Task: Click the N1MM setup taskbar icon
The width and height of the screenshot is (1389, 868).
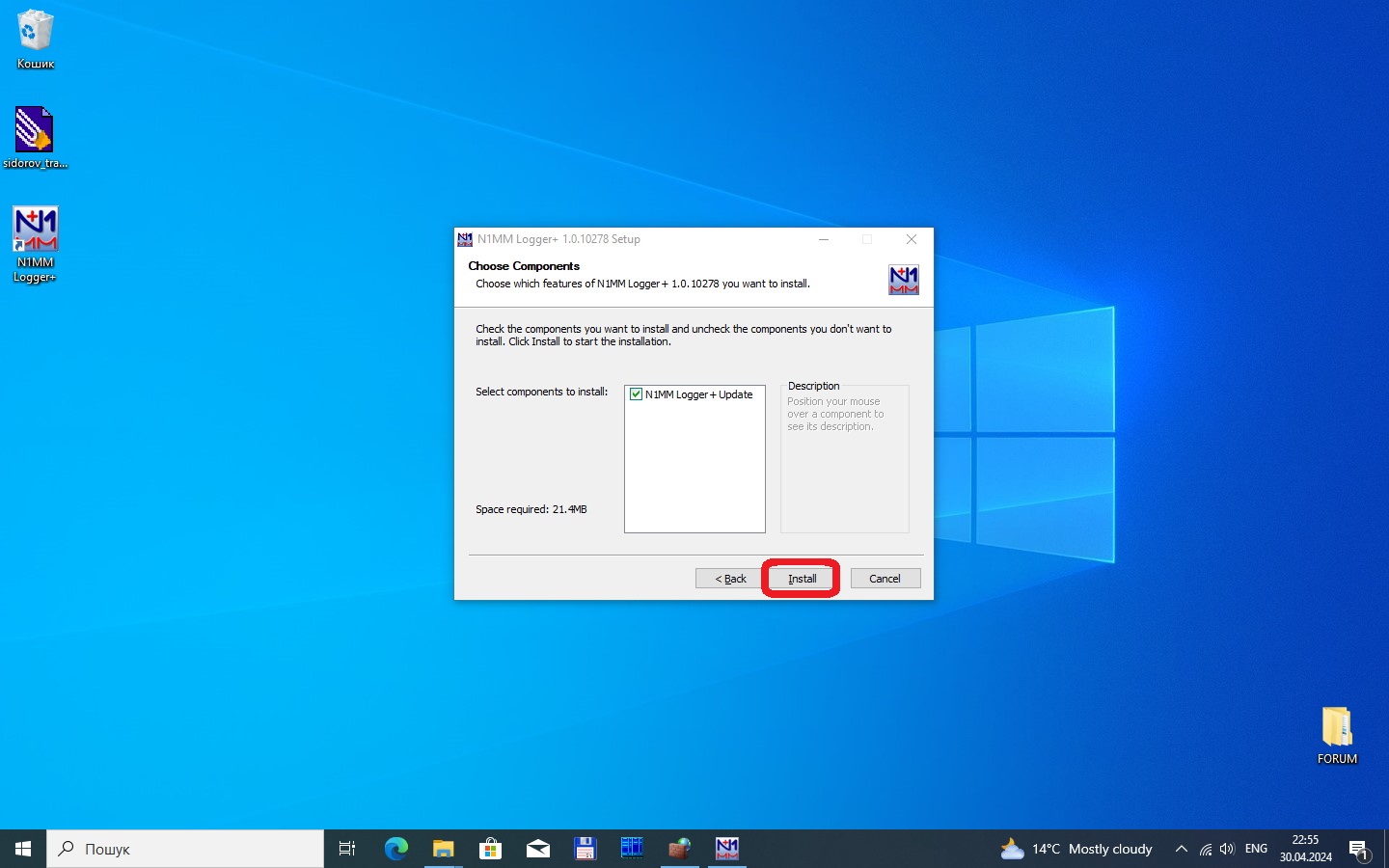Action: coord(727,849)
